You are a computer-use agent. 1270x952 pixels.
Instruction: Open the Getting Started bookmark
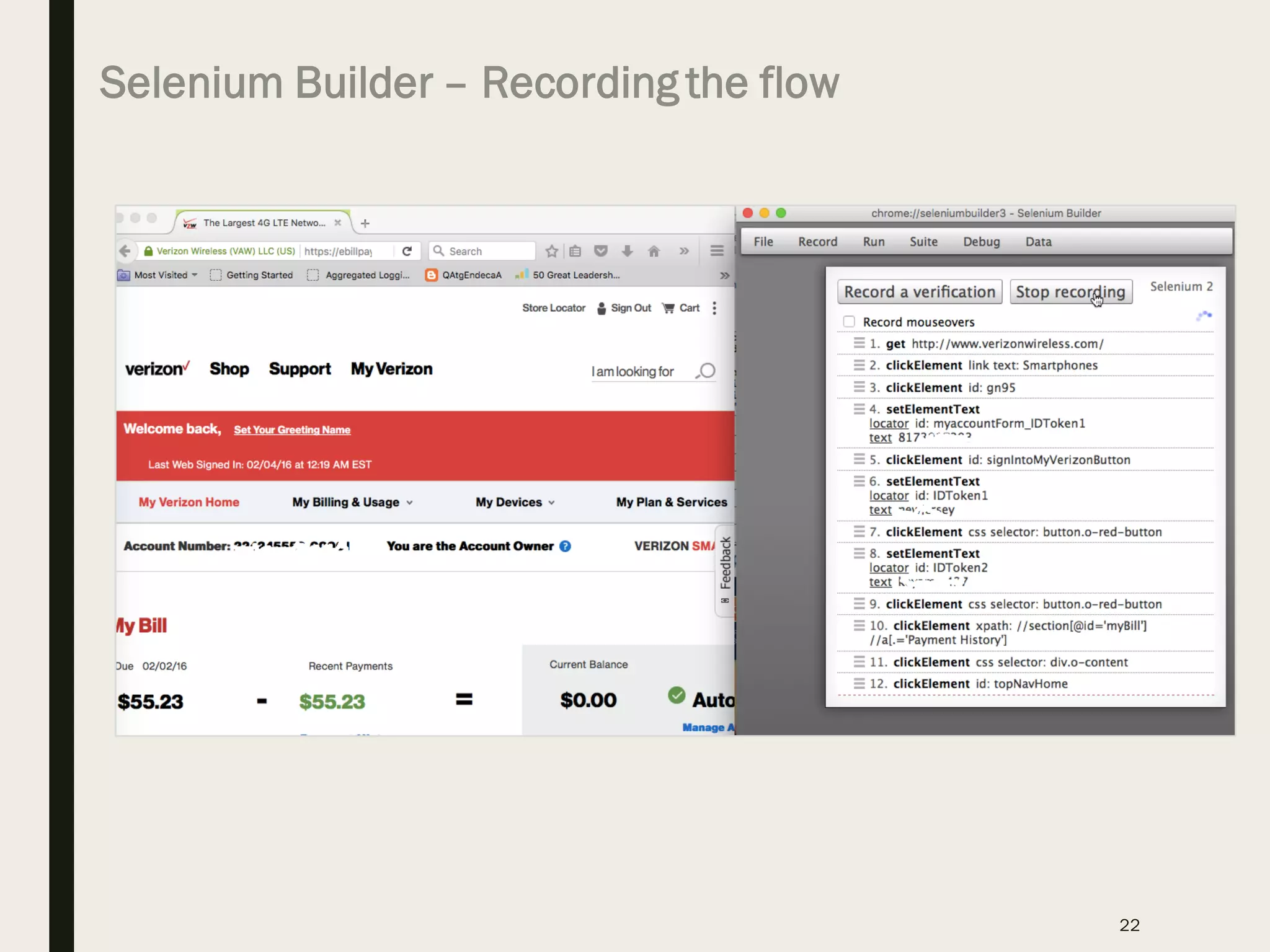coord(252,275)
